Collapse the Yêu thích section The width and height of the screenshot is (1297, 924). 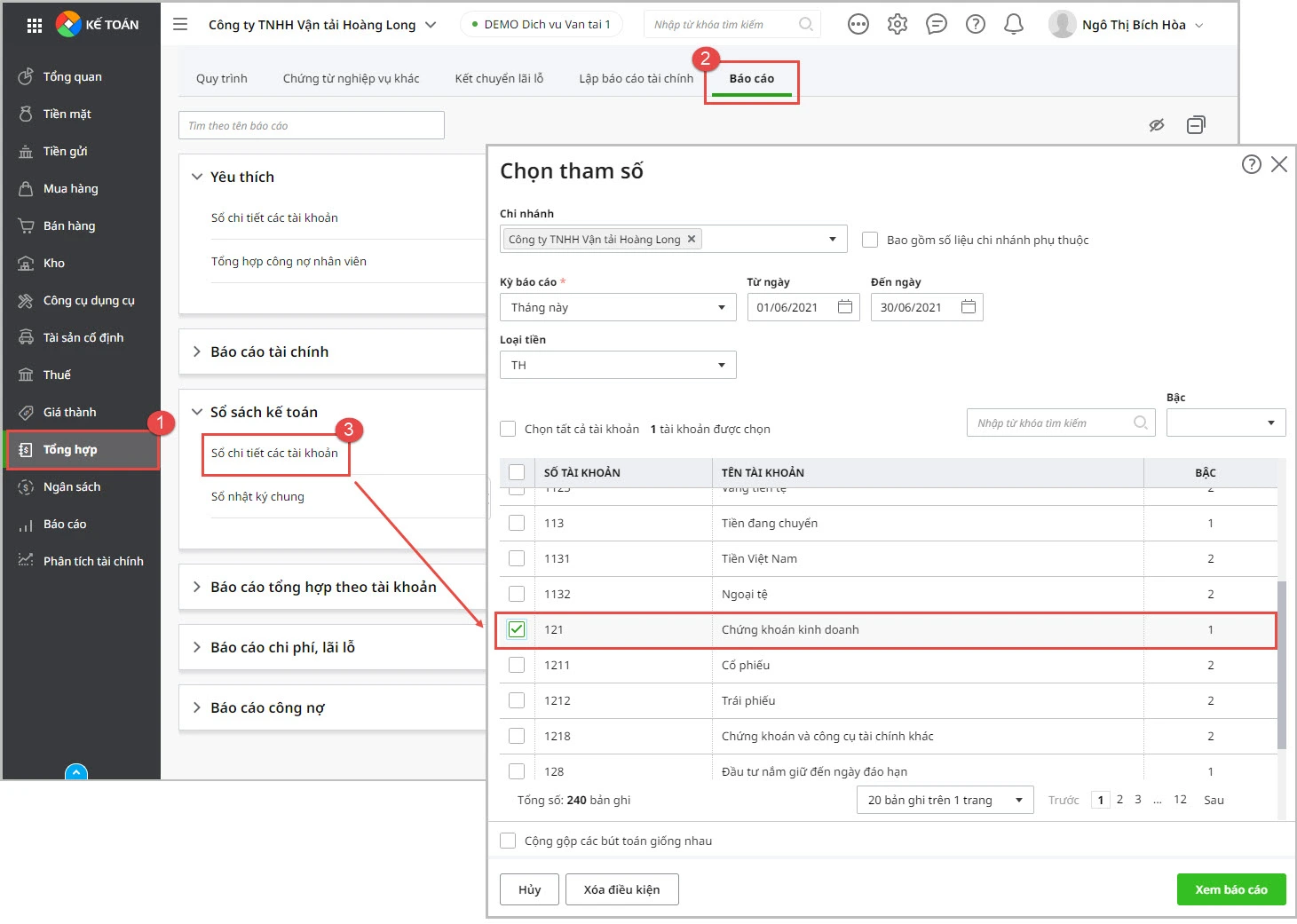click(x=197, y=177)
